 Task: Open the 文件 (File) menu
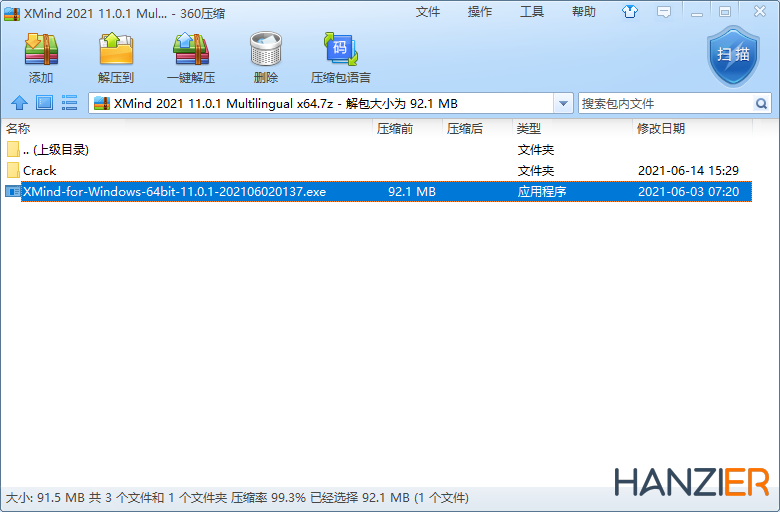tap(428, 12)
